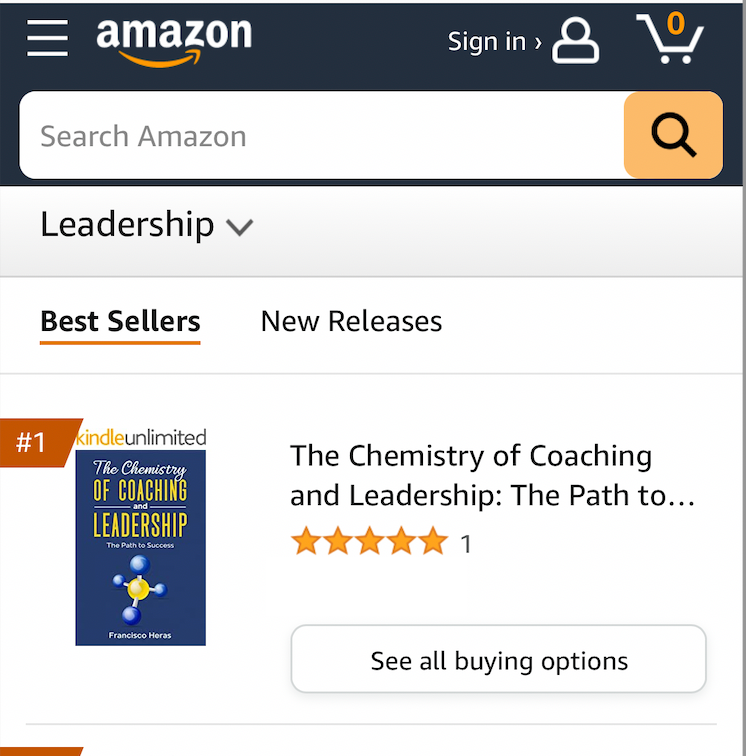Click the review count next to stars
This screenshot has width=746, height=756.
point(465,544)
